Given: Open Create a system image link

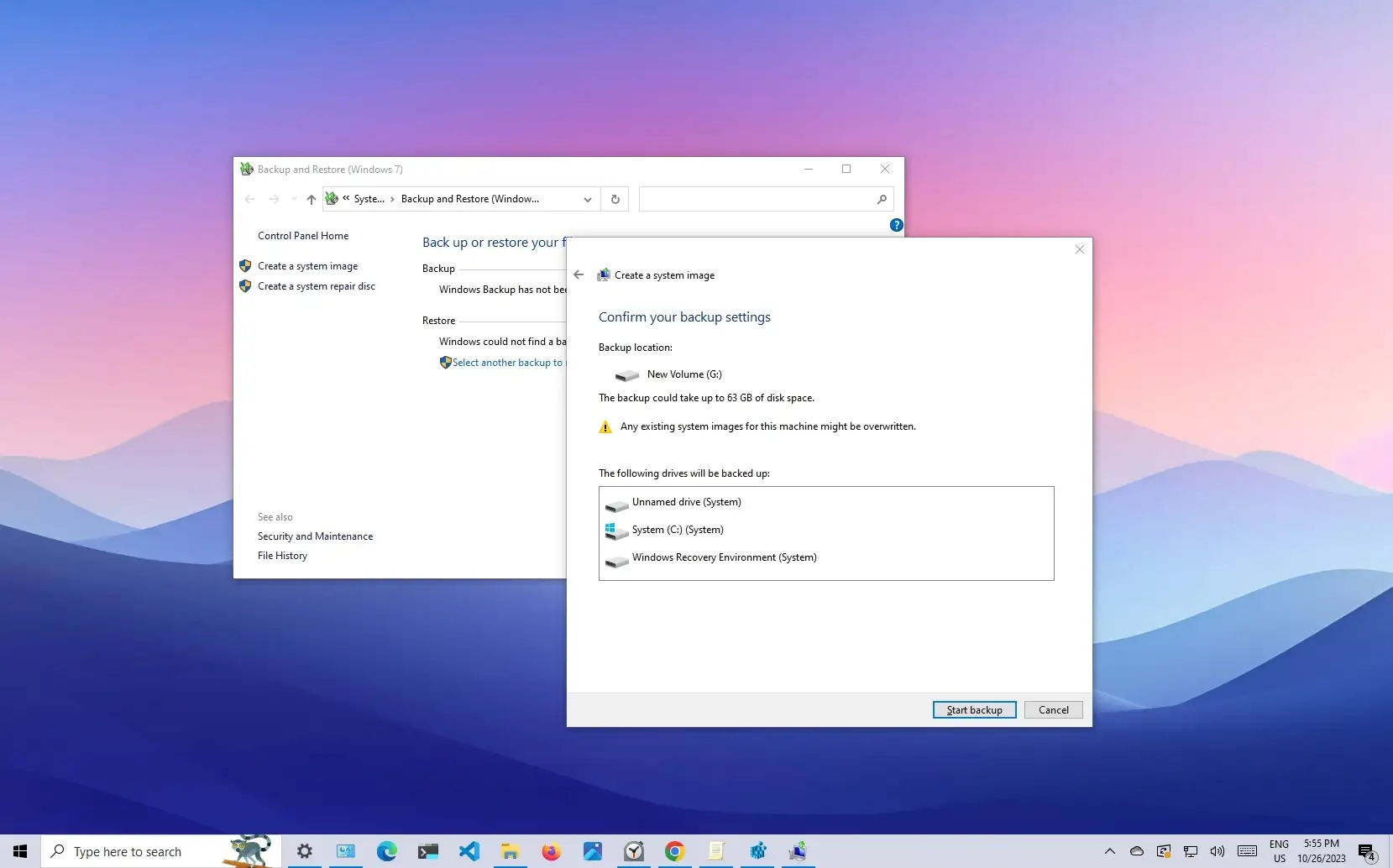Looking at the screenshot, I should click(x=307, y=266).
